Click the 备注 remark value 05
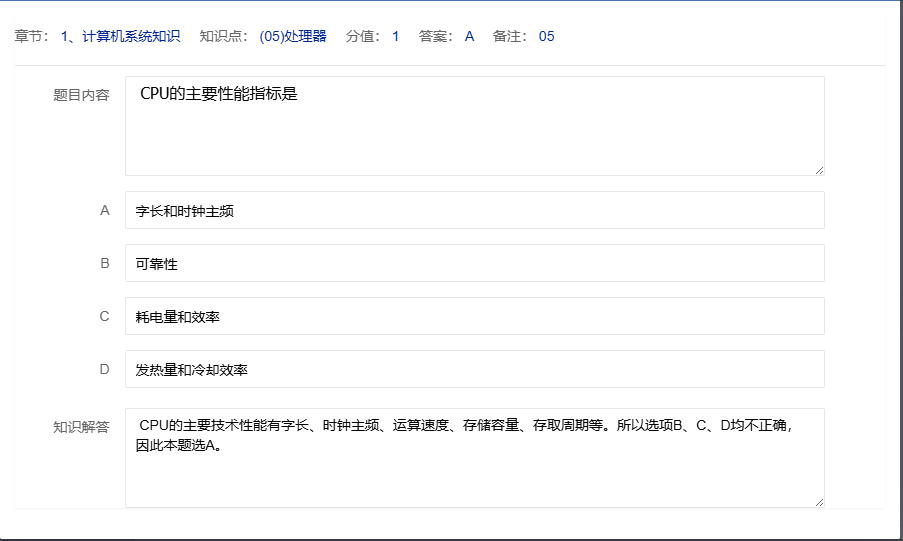 coord(546,37)
